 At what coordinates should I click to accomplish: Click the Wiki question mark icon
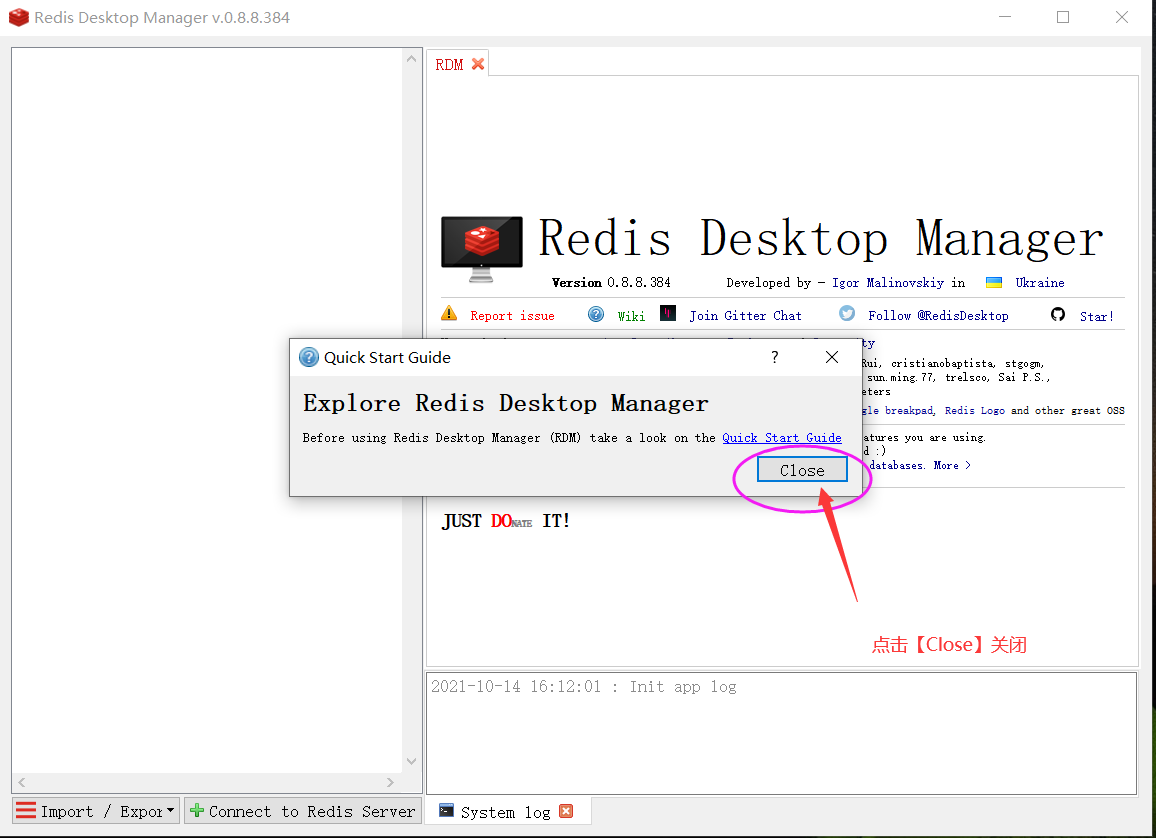pos(596,315)
